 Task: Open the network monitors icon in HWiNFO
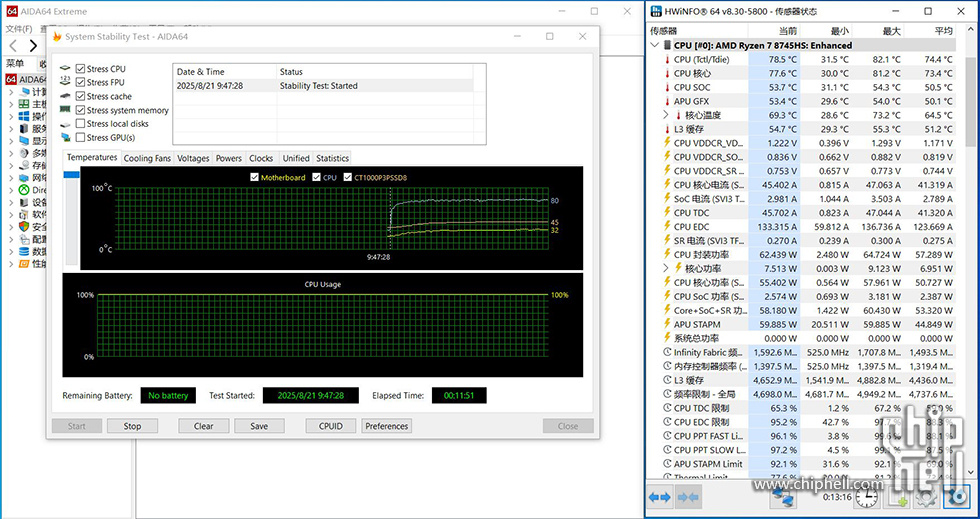click(x=783, y=498)
